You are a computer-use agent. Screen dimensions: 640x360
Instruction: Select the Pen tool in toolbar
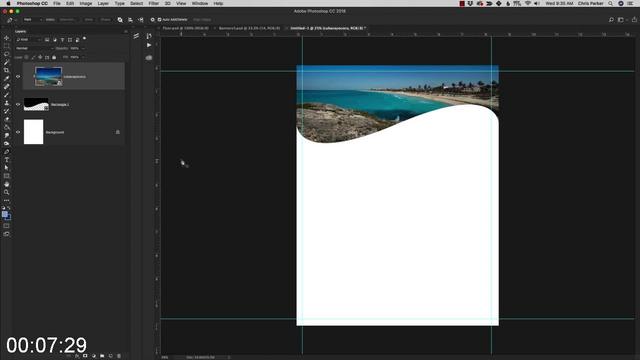pyautogui.click(x=7, y=152)
